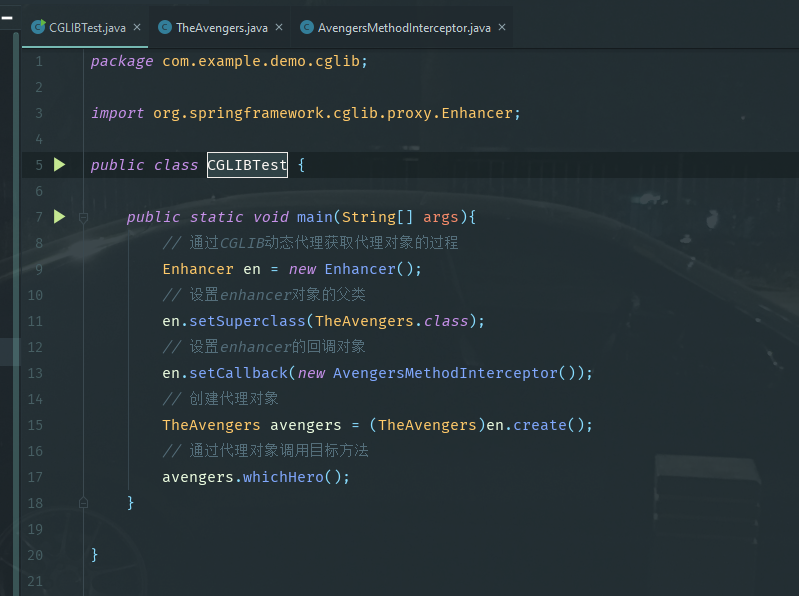Click line number 20 in the gutter
The height and width of the screenshot is (596, 799).
pos(35,555)
